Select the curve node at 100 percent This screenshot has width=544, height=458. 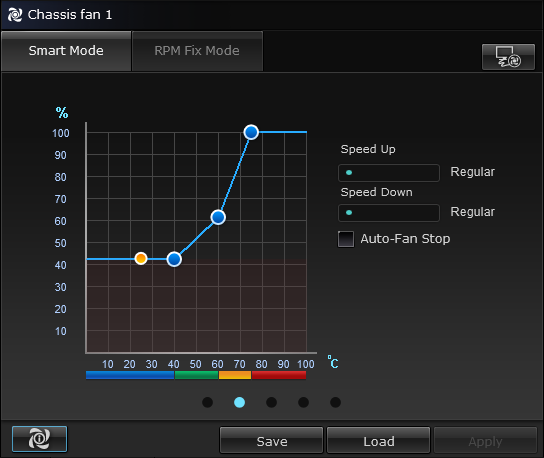pos(251,132)
